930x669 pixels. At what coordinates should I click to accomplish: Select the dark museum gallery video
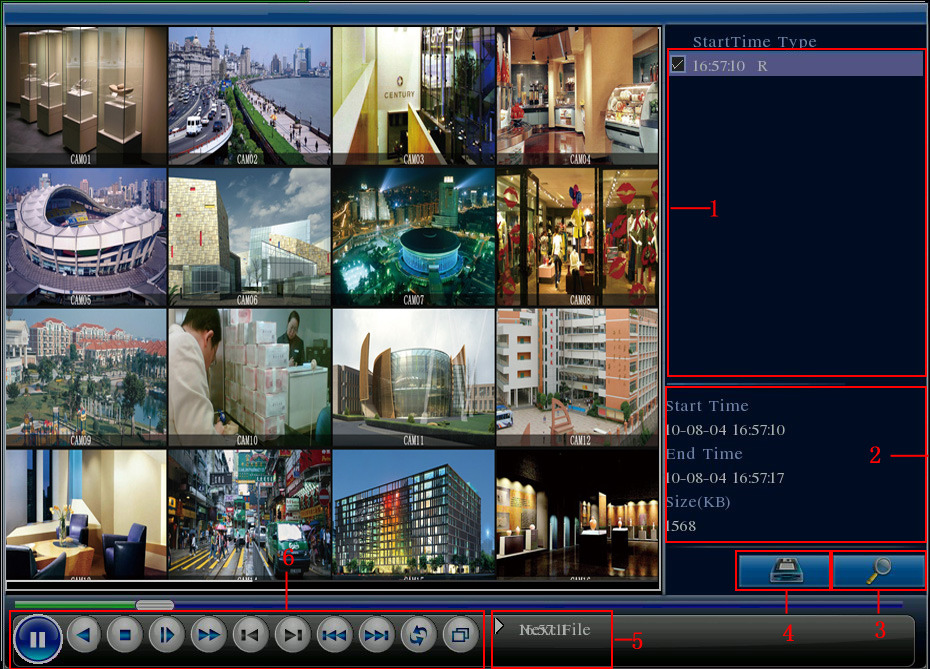pos(577,514)
